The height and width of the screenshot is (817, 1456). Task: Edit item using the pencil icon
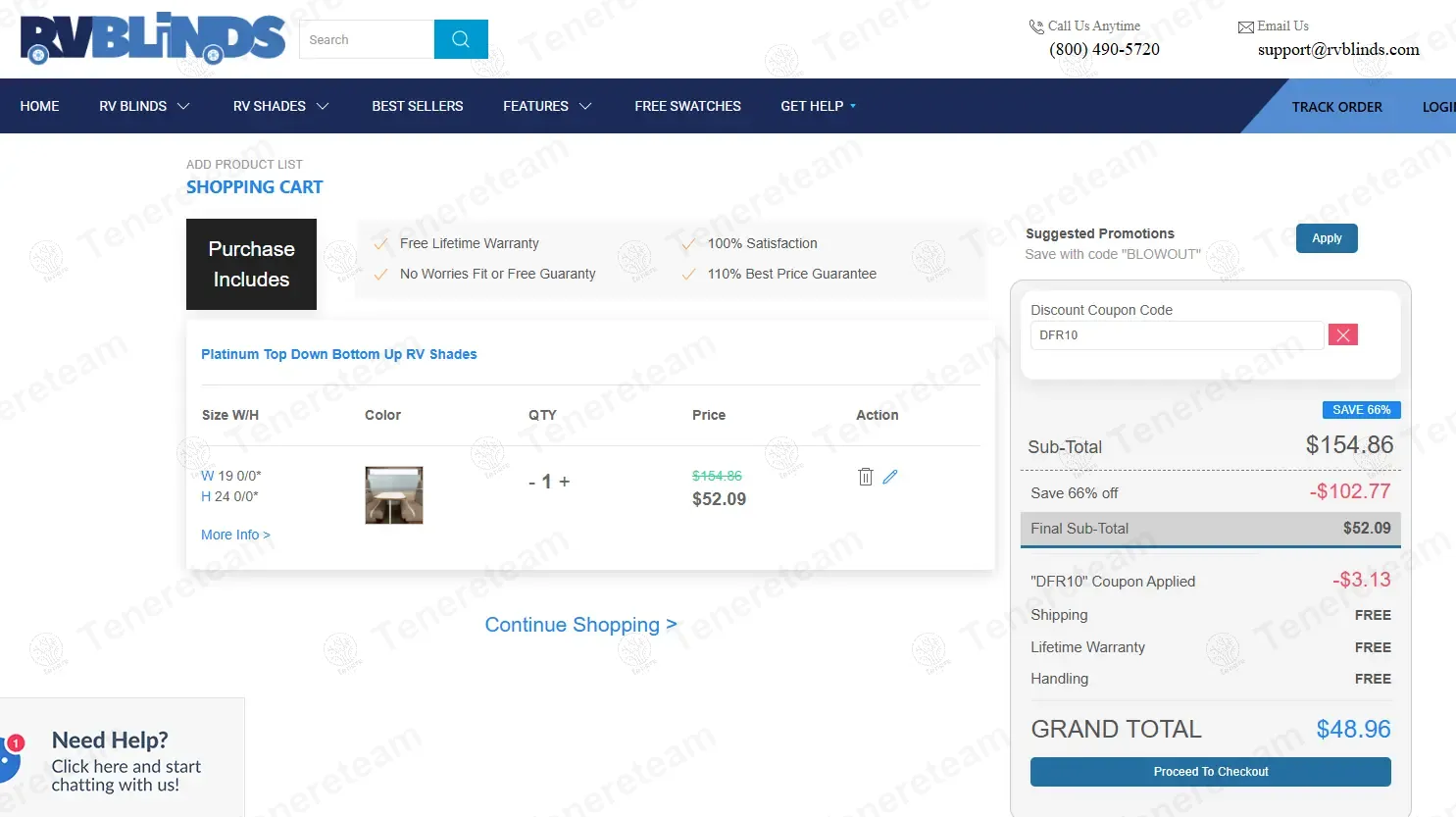[890, 477]
